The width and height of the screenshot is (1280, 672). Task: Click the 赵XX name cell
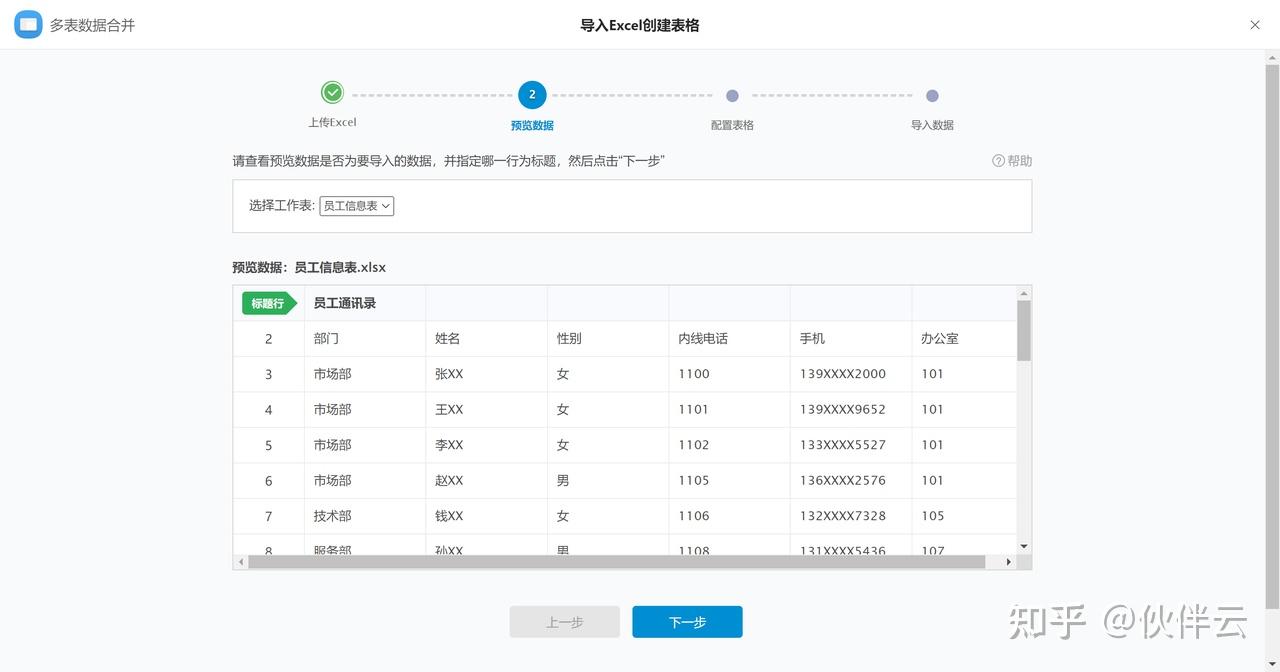pyautogui.click(x=487, y=481)
